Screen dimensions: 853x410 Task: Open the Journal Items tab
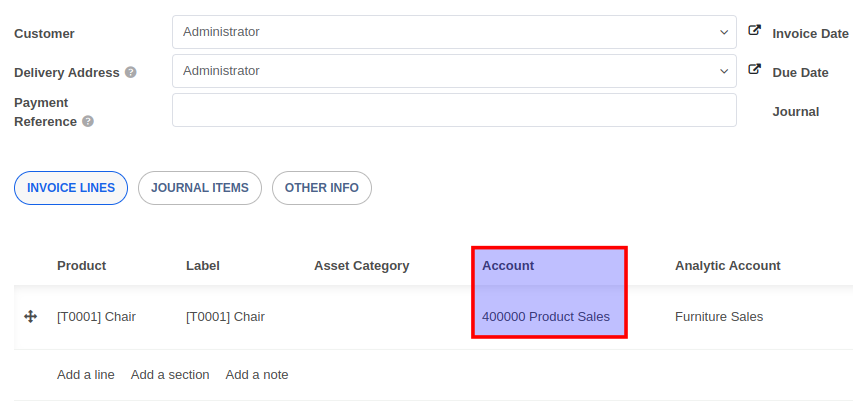[x=200, y=188]
